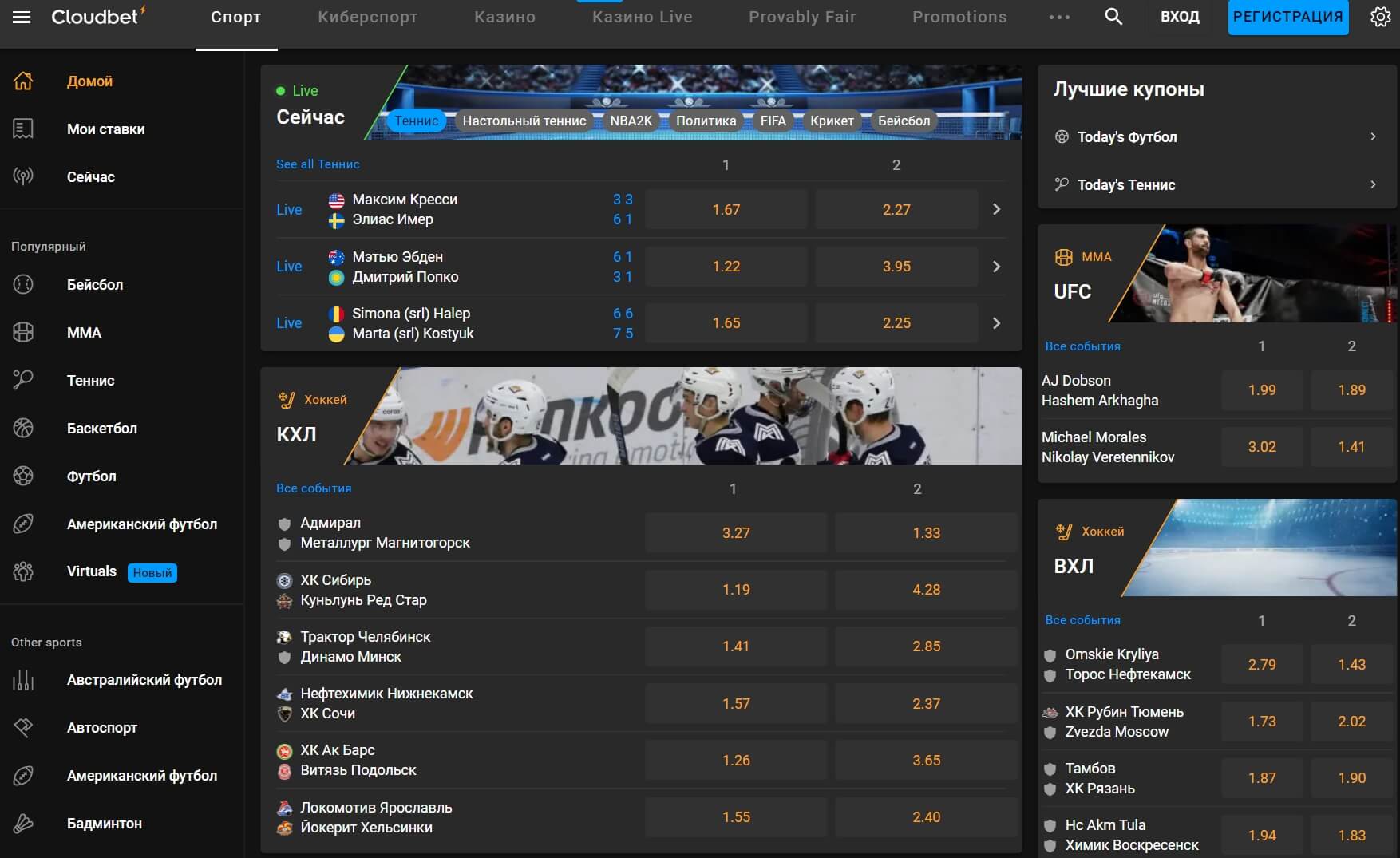Open Все события link under UFC
1400x858 pixels.
(x=1083, y=346)
